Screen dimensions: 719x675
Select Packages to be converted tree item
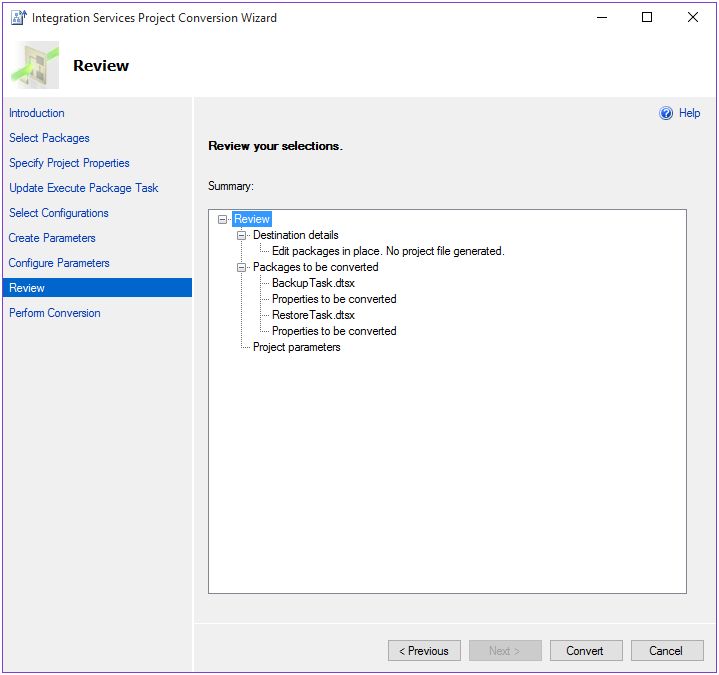tap(315, 267)
